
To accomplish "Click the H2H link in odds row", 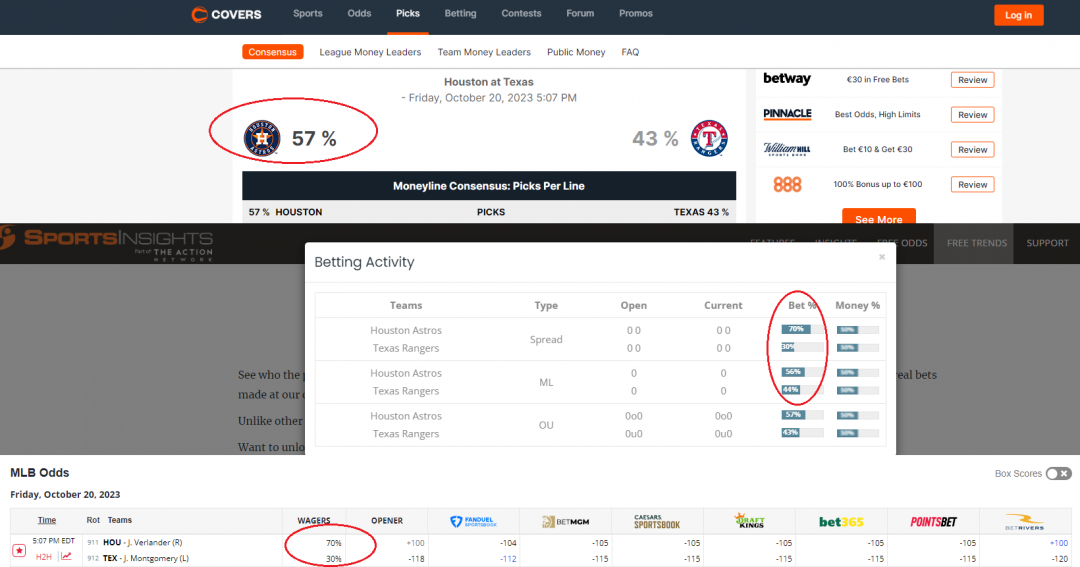I will [43, 557].
